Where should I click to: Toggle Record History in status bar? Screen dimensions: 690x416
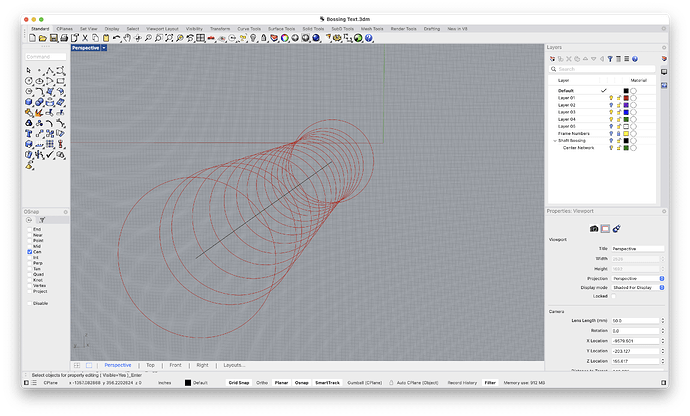[x=462, y=383]
